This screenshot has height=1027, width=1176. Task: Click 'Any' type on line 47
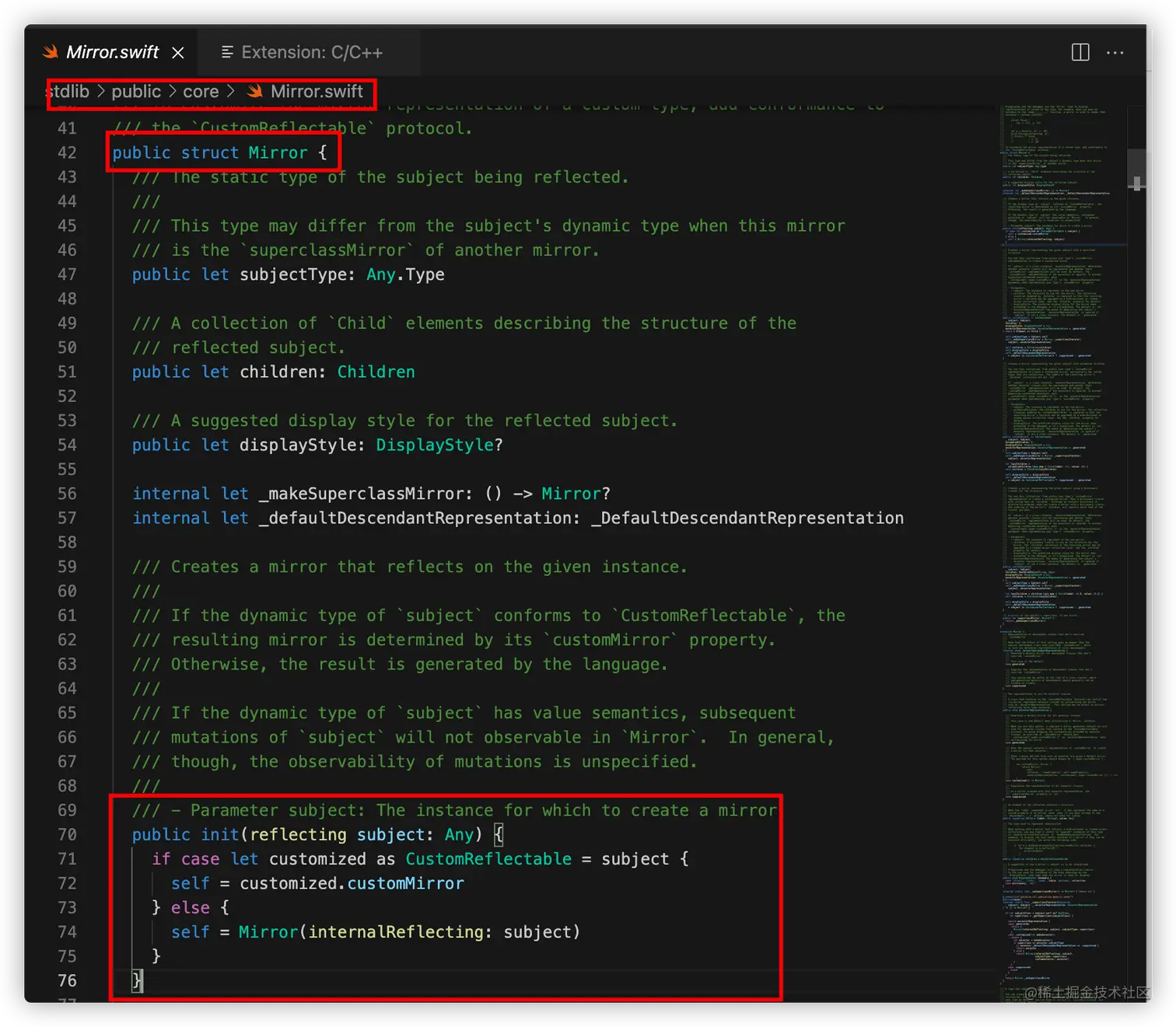[x=381, y=274]
